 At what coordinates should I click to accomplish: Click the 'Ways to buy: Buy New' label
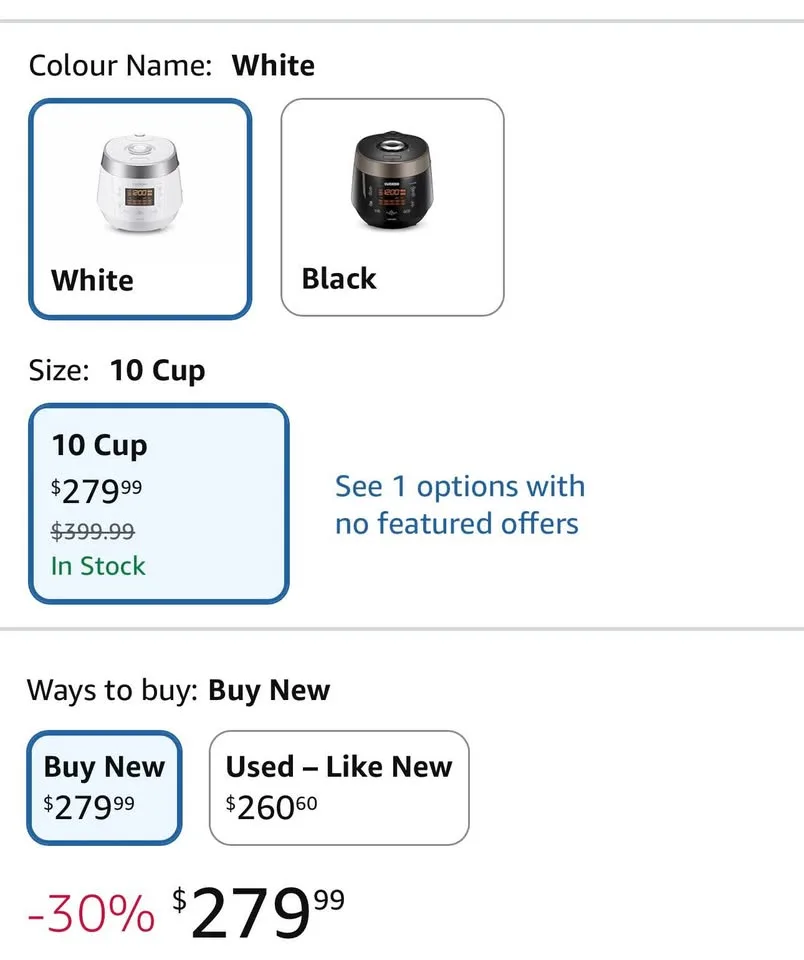tap(178, 690)
